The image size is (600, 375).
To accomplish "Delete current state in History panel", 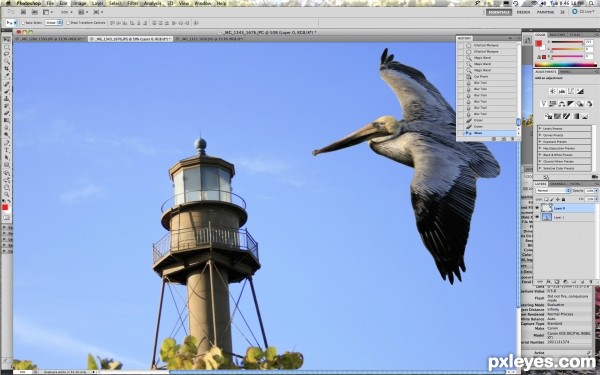I will pos(512,139).
